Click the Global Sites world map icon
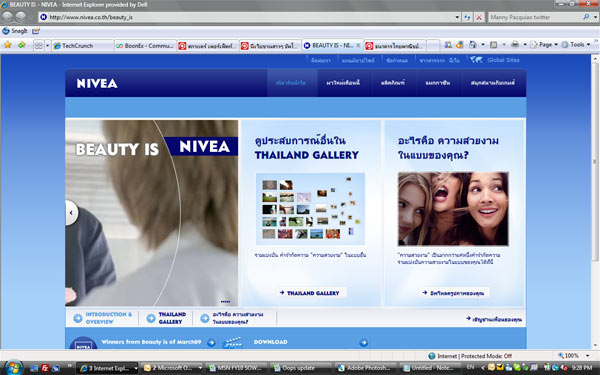 point(476,60)
